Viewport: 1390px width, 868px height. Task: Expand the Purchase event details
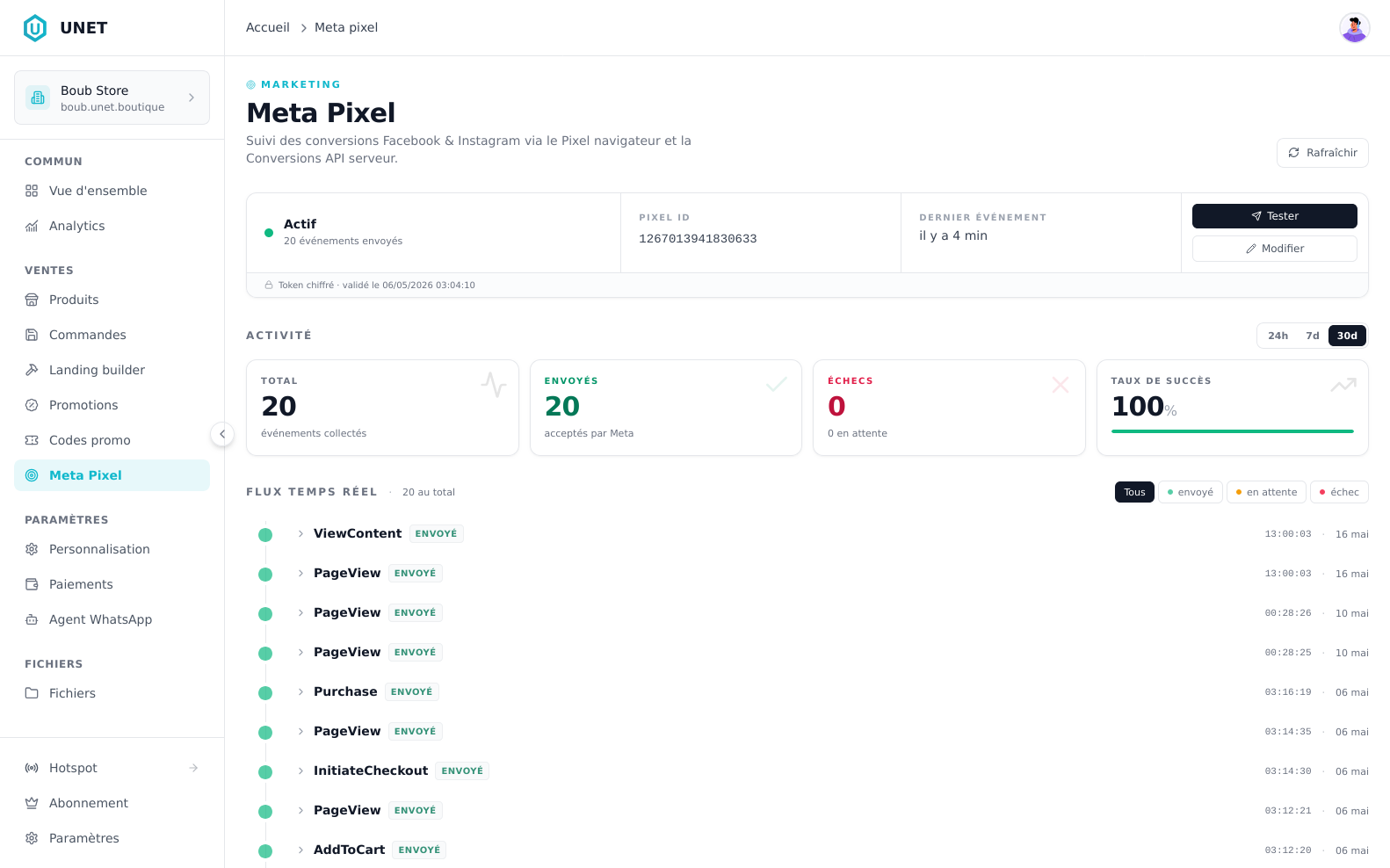[x=300, y=691]
